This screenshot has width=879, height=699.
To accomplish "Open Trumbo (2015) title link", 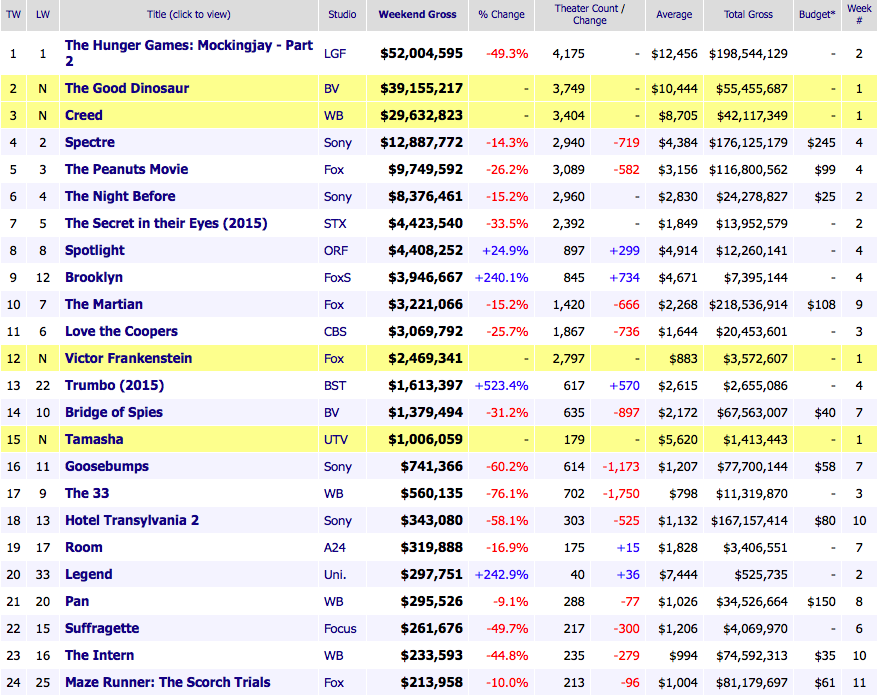I will tap(114, 385).
